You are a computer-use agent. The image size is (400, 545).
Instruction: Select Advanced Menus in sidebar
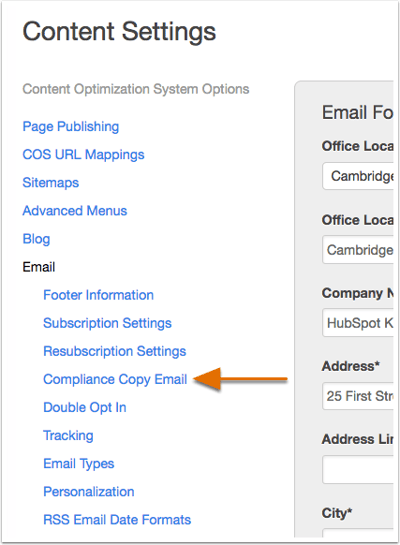point(75,211)
